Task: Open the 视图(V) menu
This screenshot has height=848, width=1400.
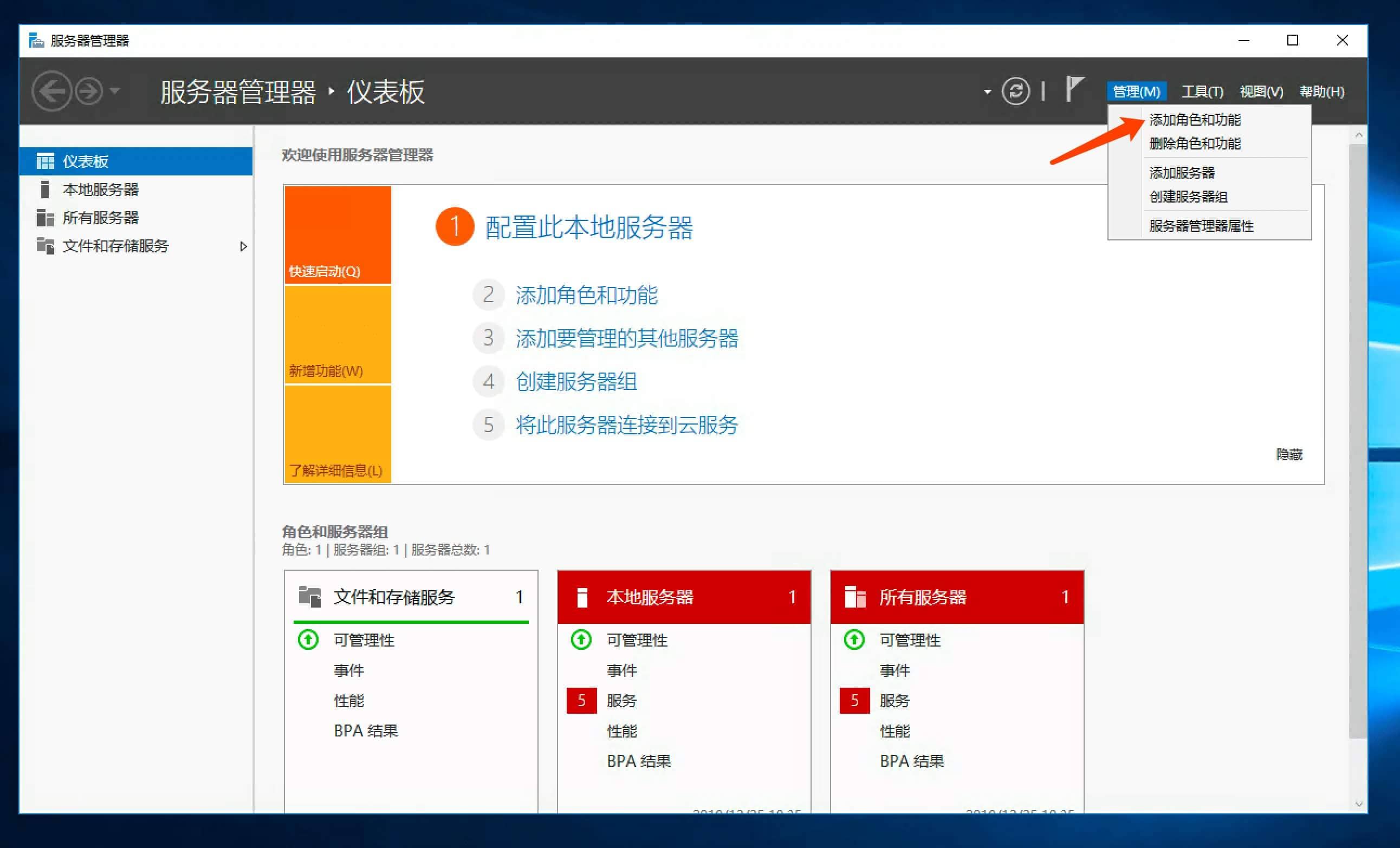Action: pyautogui.click(x=1261, y=92)
